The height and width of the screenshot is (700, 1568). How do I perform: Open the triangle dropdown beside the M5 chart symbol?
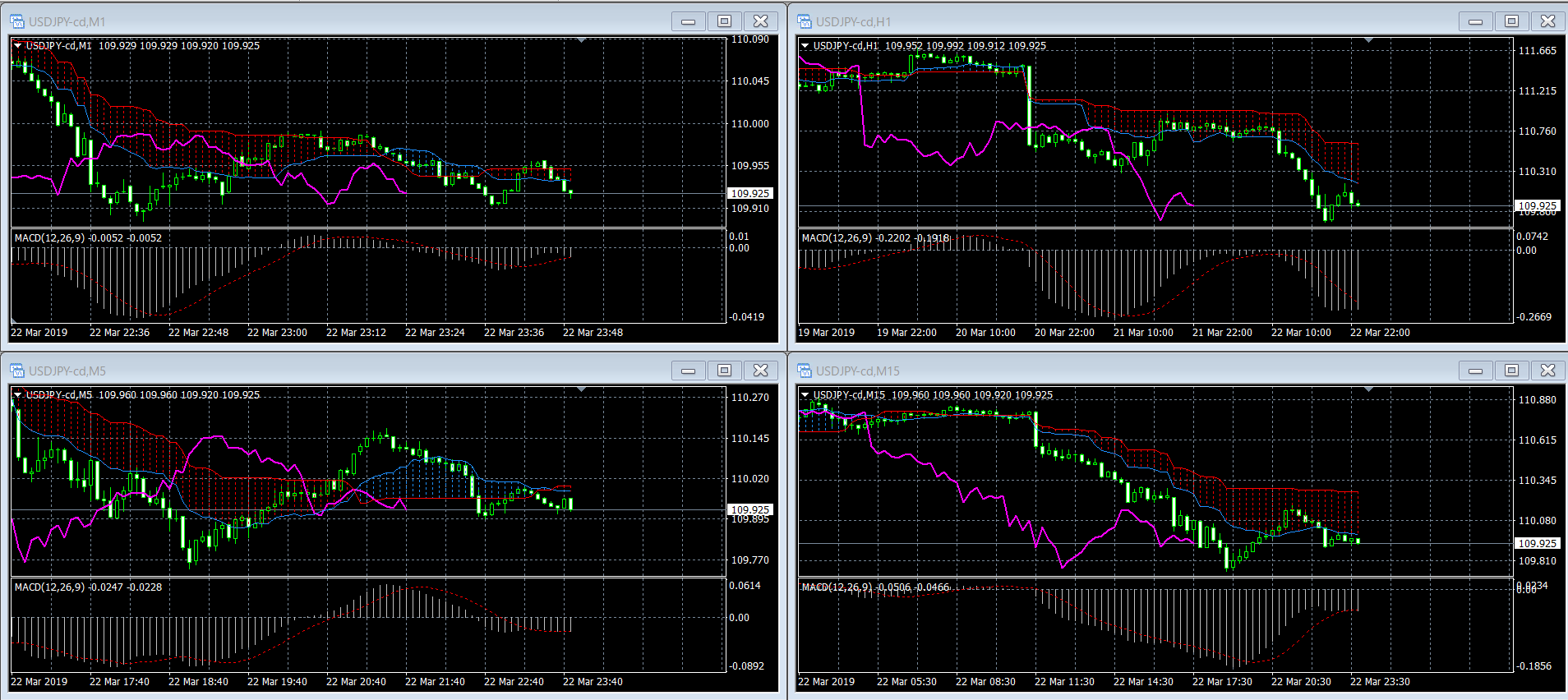tap(18, 394)
